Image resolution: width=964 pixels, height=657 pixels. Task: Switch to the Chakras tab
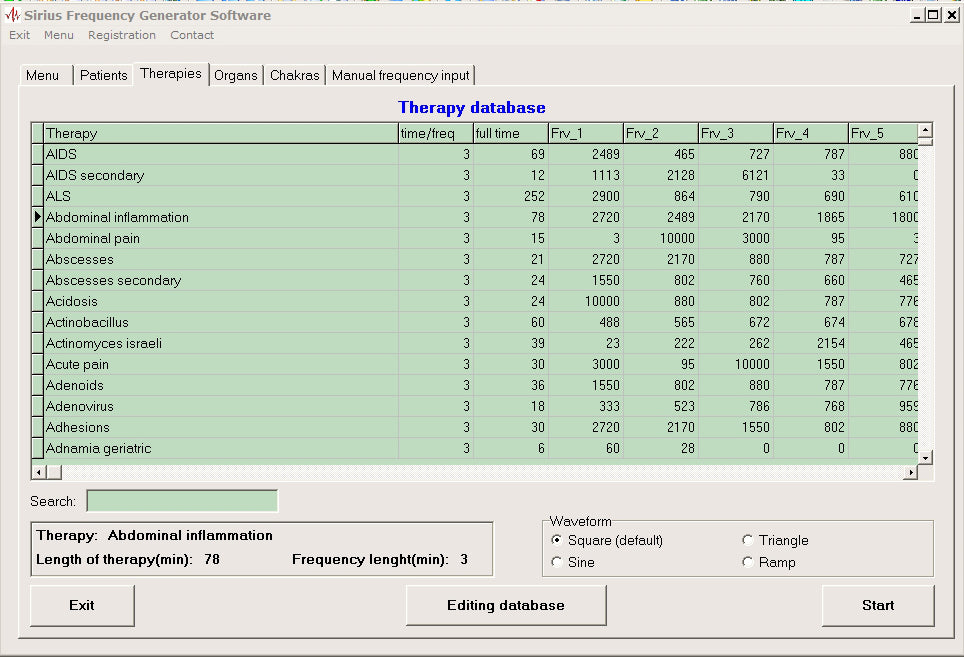tap(294, 75)
